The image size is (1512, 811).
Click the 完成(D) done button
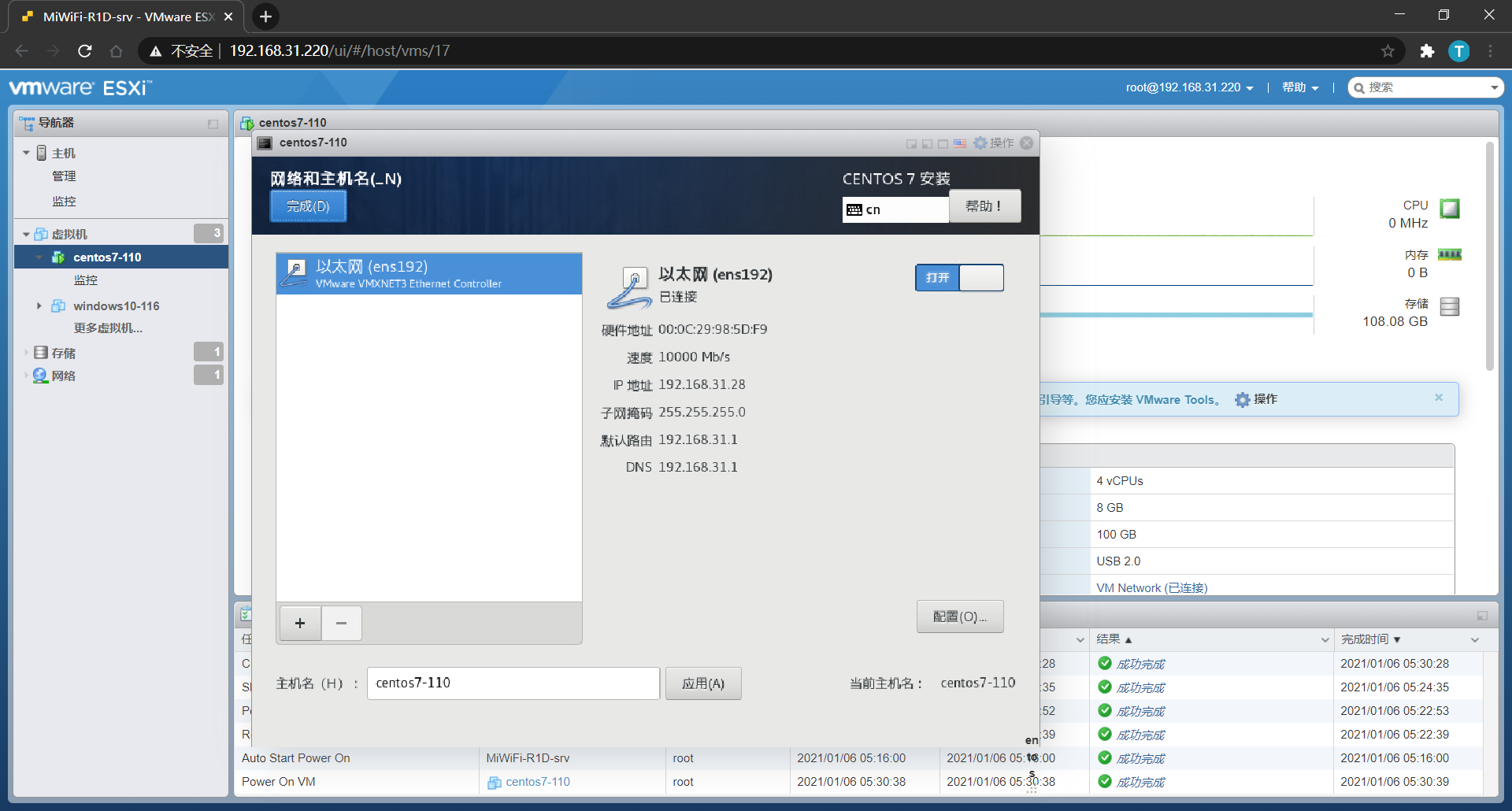pos(308,206)
